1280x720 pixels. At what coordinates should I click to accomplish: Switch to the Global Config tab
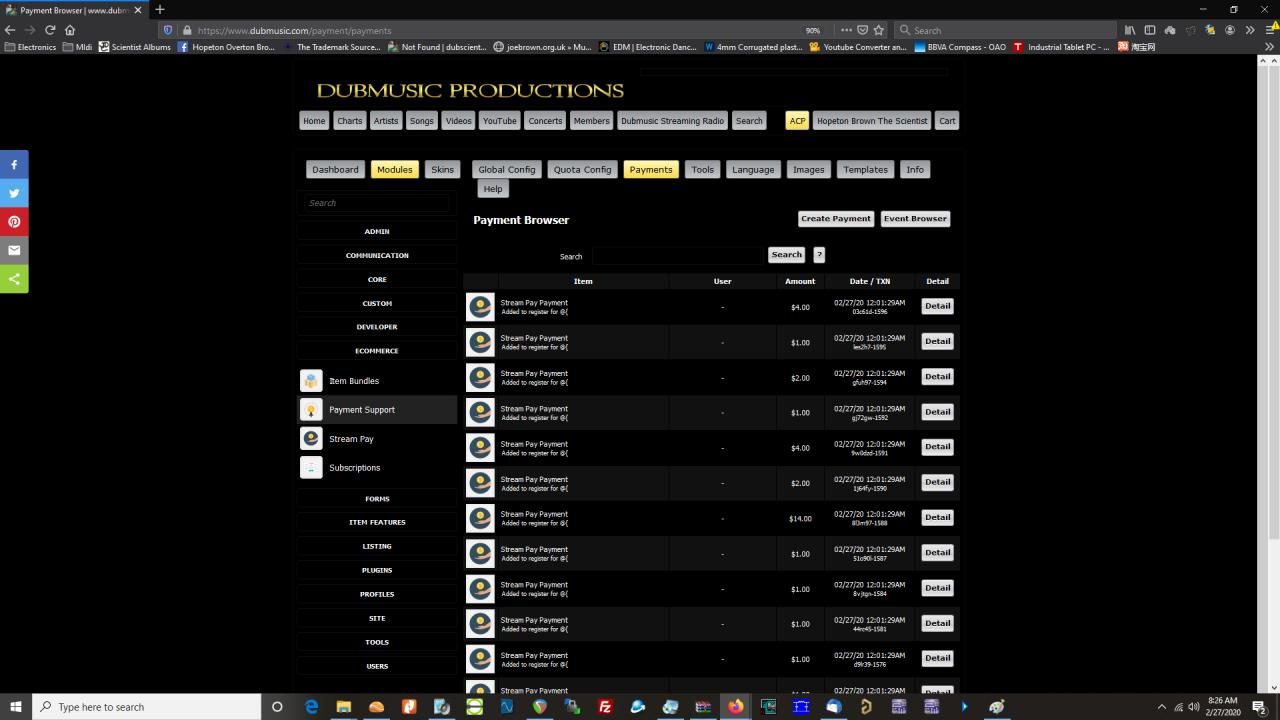coord(507,170)
